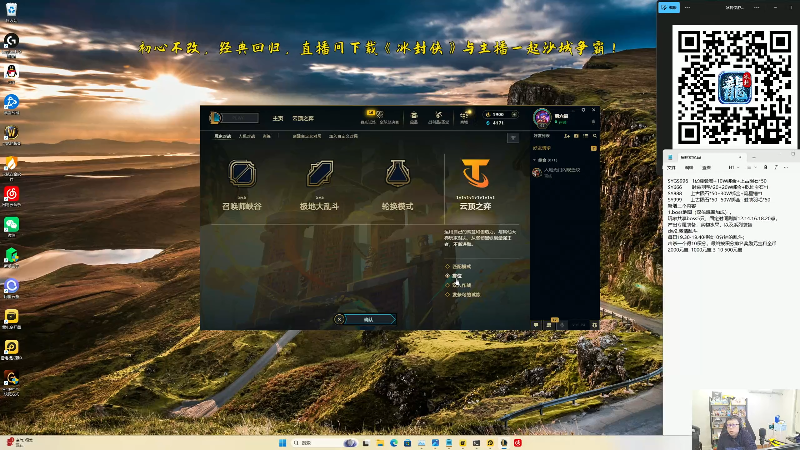Choose the third queue option radio

(x=447, y=285)
